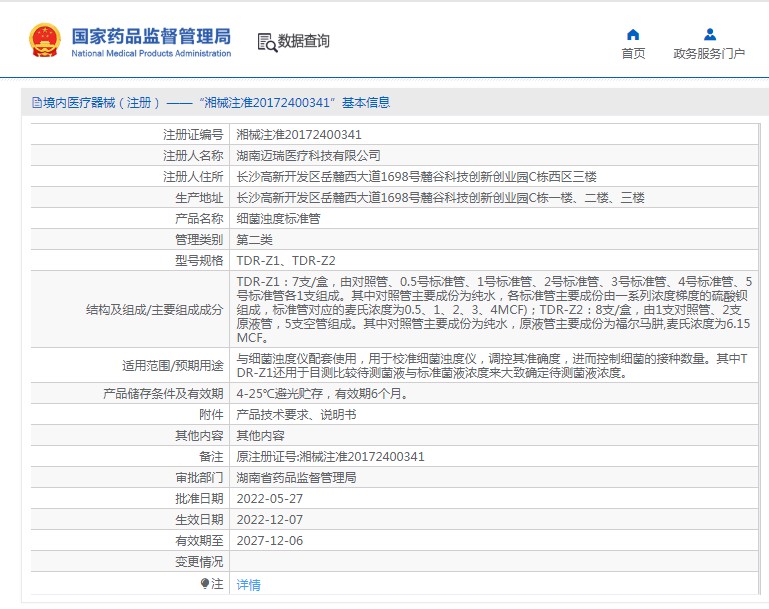Click the product name 细菌浊度标准管
Image resolution: width=769 pixels, height=609 pixels.
(x=278, y=218)
